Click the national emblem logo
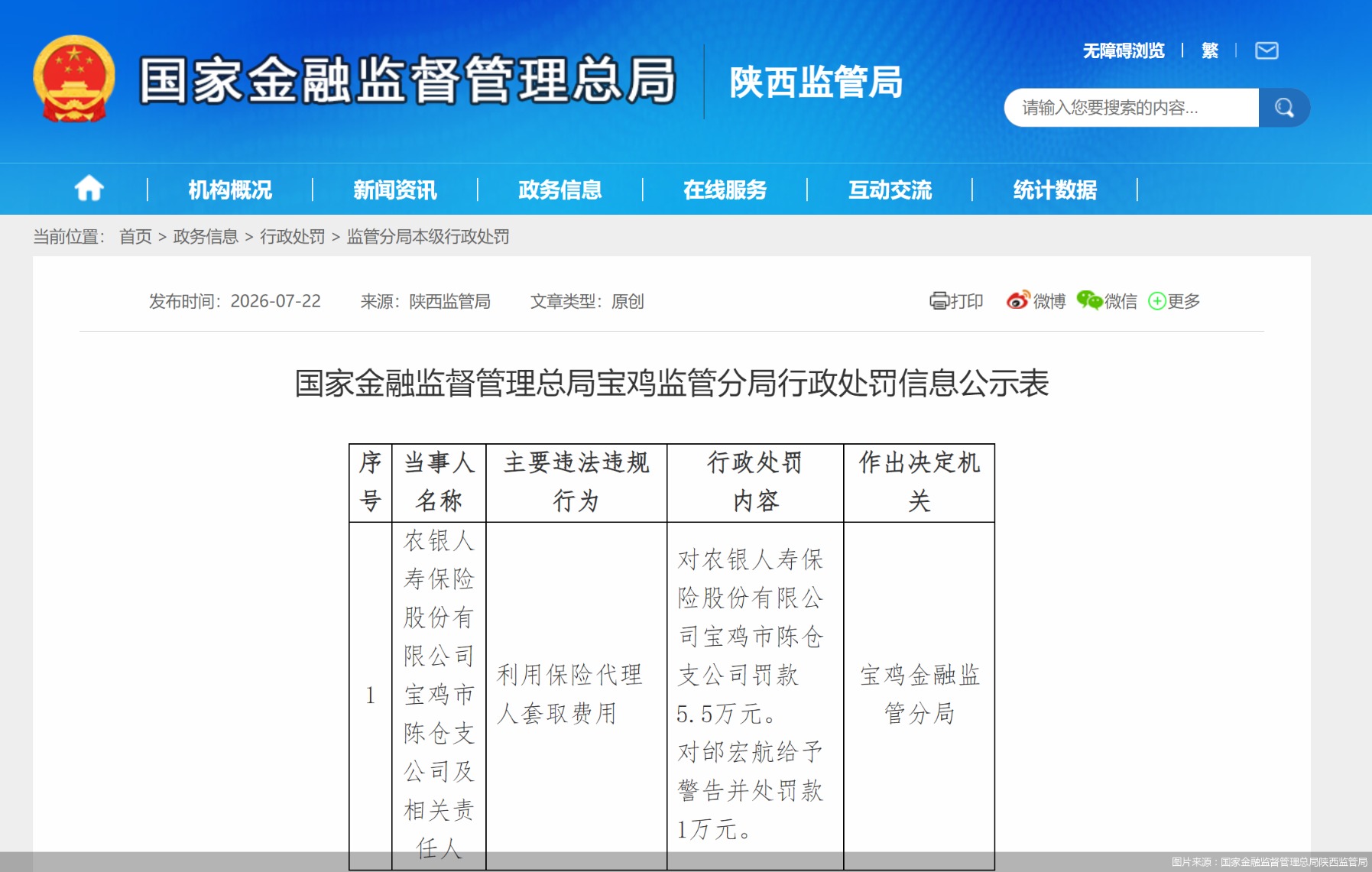Screen dimensions: 1372x872 coord(74,79)
